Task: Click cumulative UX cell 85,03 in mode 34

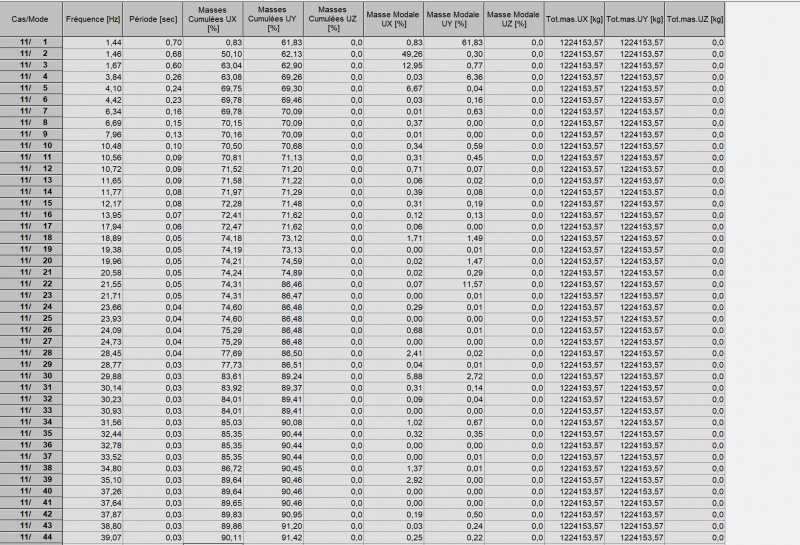Action: (x=213, y=423)
